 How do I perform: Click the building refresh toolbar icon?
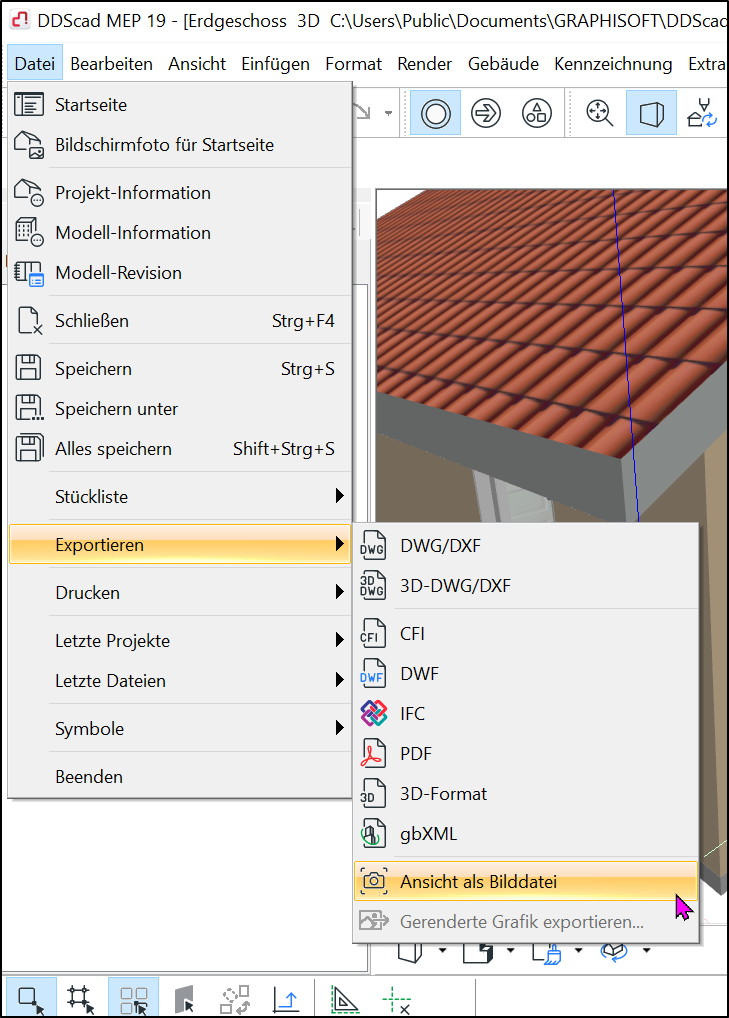(x=703, y=113)
